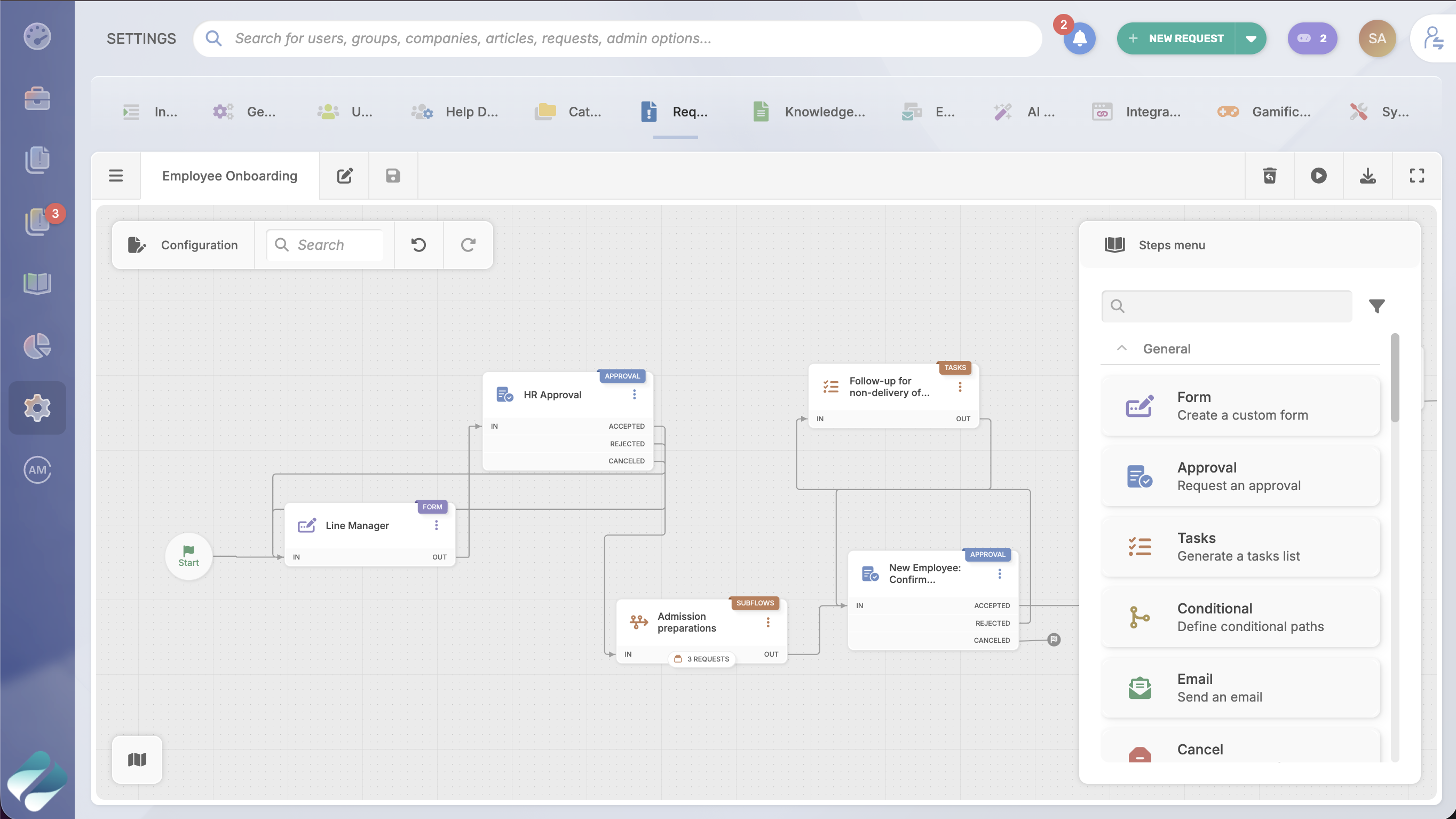Open the HR Approval step options menu
The height and width of the screenshot is (819, 1456).
(x=634, y=395)
